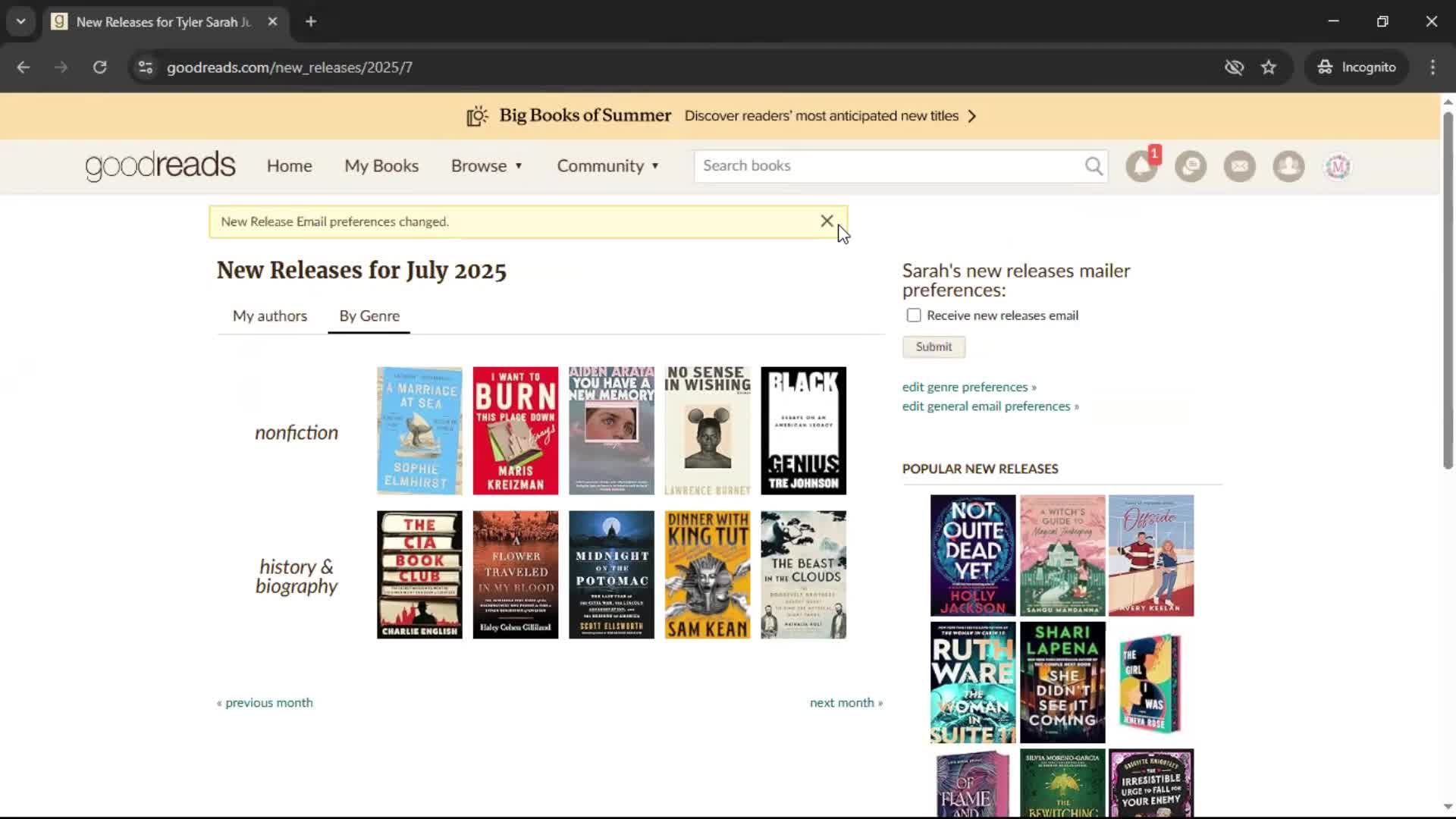Open Offside book cover
The image size is (1456, 819).
(1151, 555)
